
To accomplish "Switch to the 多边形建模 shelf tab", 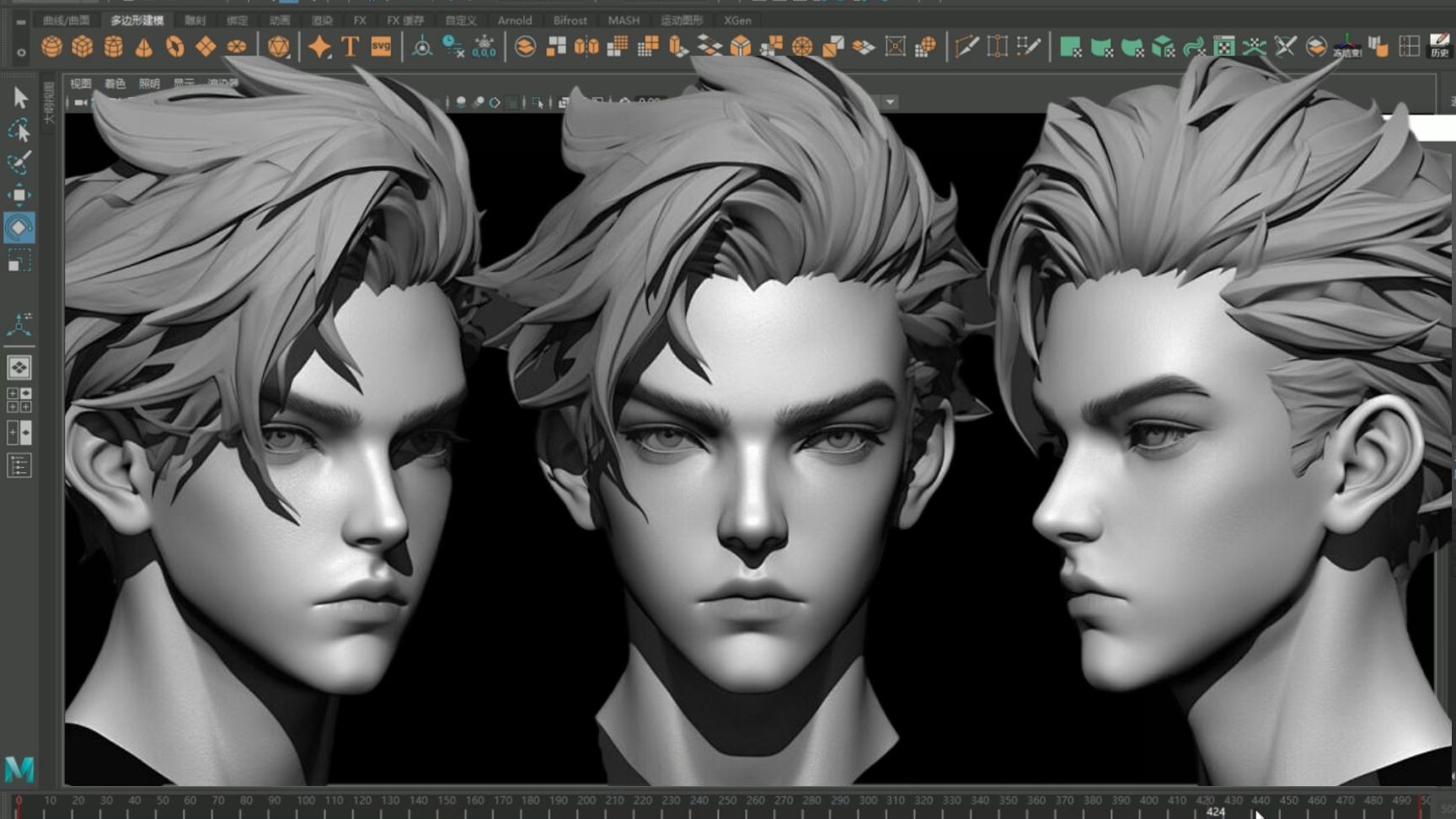I will pos(137,20).
